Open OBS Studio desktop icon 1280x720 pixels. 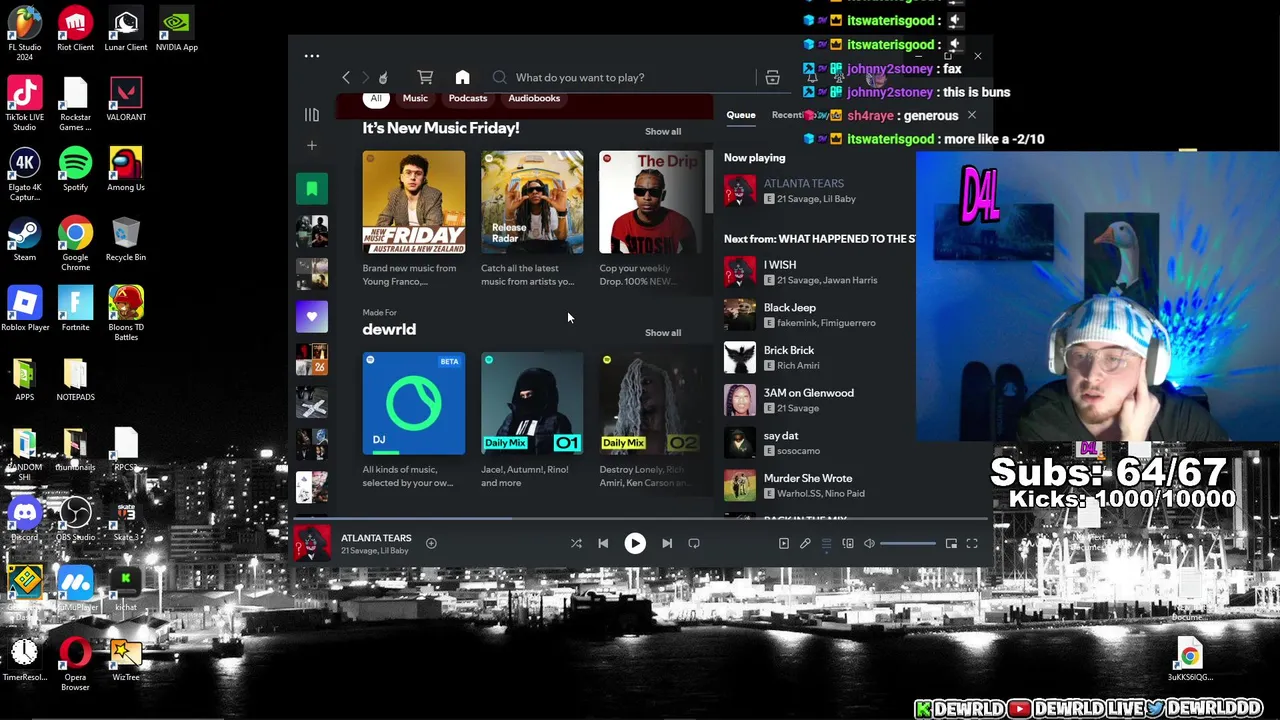coord(75,520)
